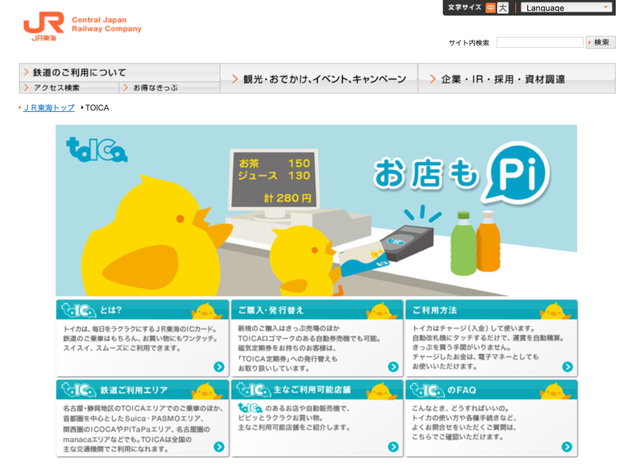
Task: Click the TOICA logo in the banner
Action: click(x=97, y=150)
